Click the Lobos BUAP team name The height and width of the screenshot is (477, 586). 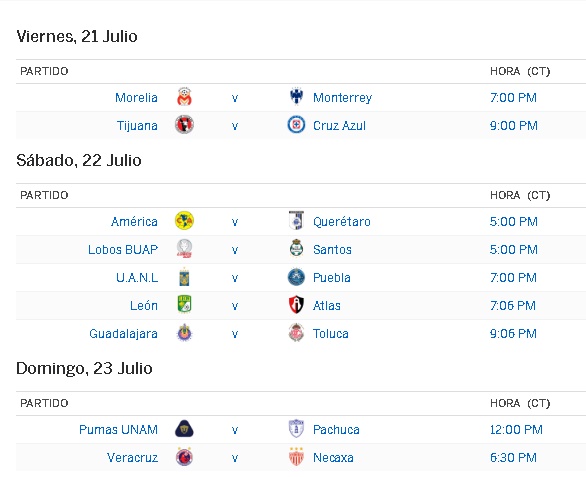(123, 249)
